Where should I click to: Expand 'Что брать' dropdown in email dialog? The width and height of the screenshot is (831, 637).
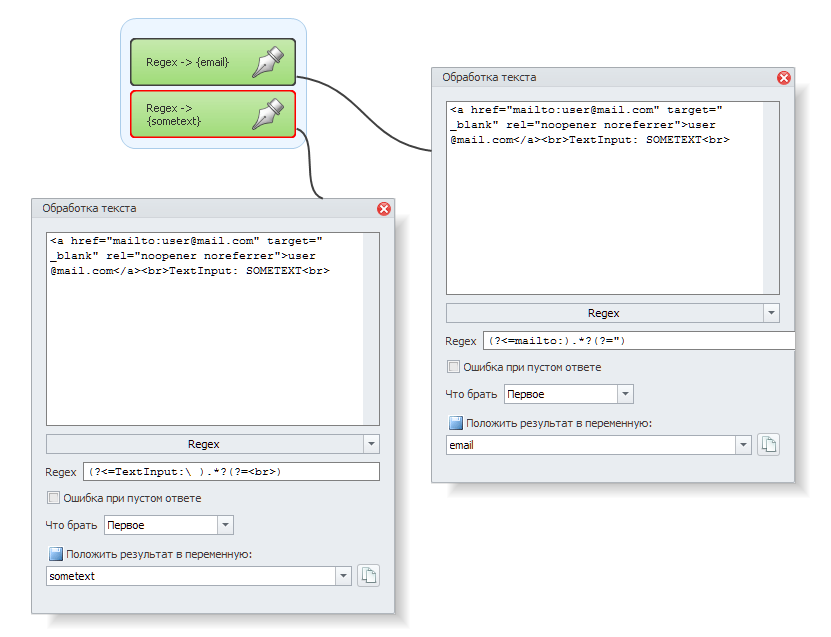(x=625, y=394)
